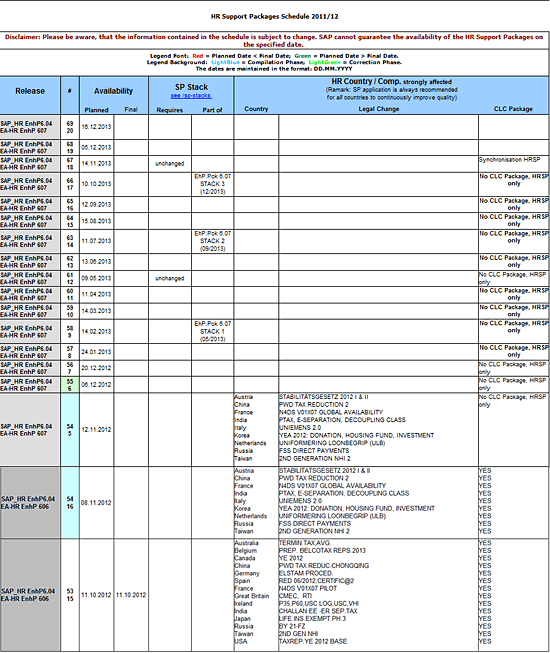The width and height of the screenshot is (550, 653).
Task: Select planned date 14.11.2013
Action: [96, 164]
